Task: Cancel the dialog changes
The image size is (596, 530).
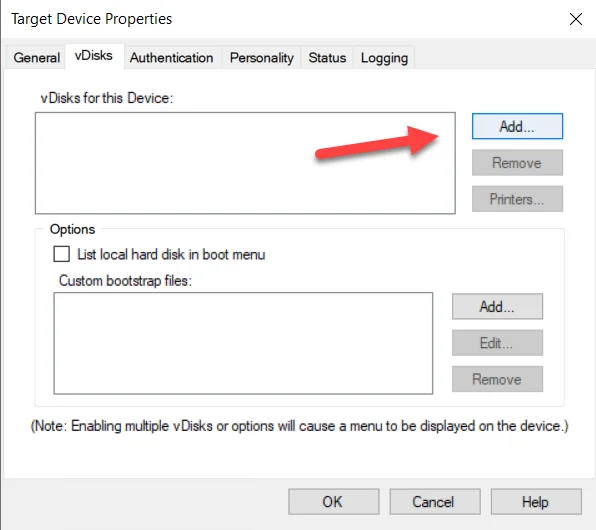Action: click(435, 502)
